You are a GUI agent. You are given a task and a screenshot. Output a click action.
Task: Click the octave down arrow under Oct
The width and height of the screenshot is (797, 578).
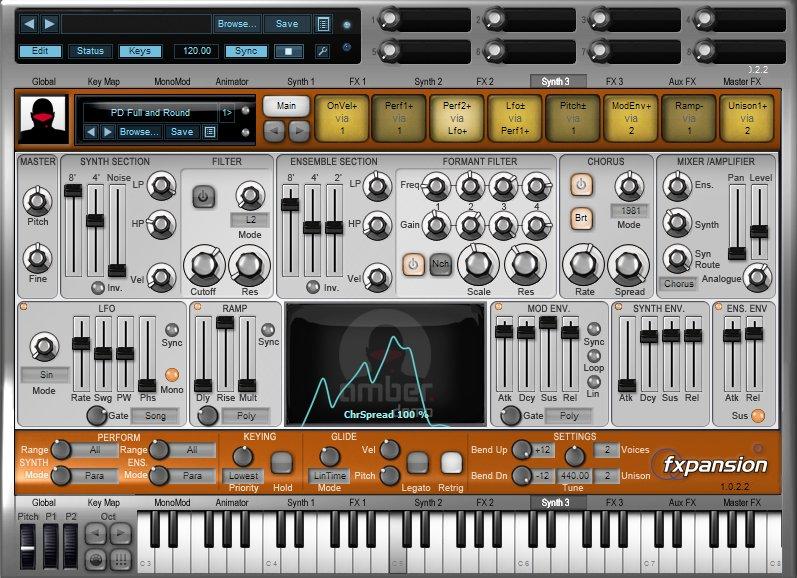[95, 533]
